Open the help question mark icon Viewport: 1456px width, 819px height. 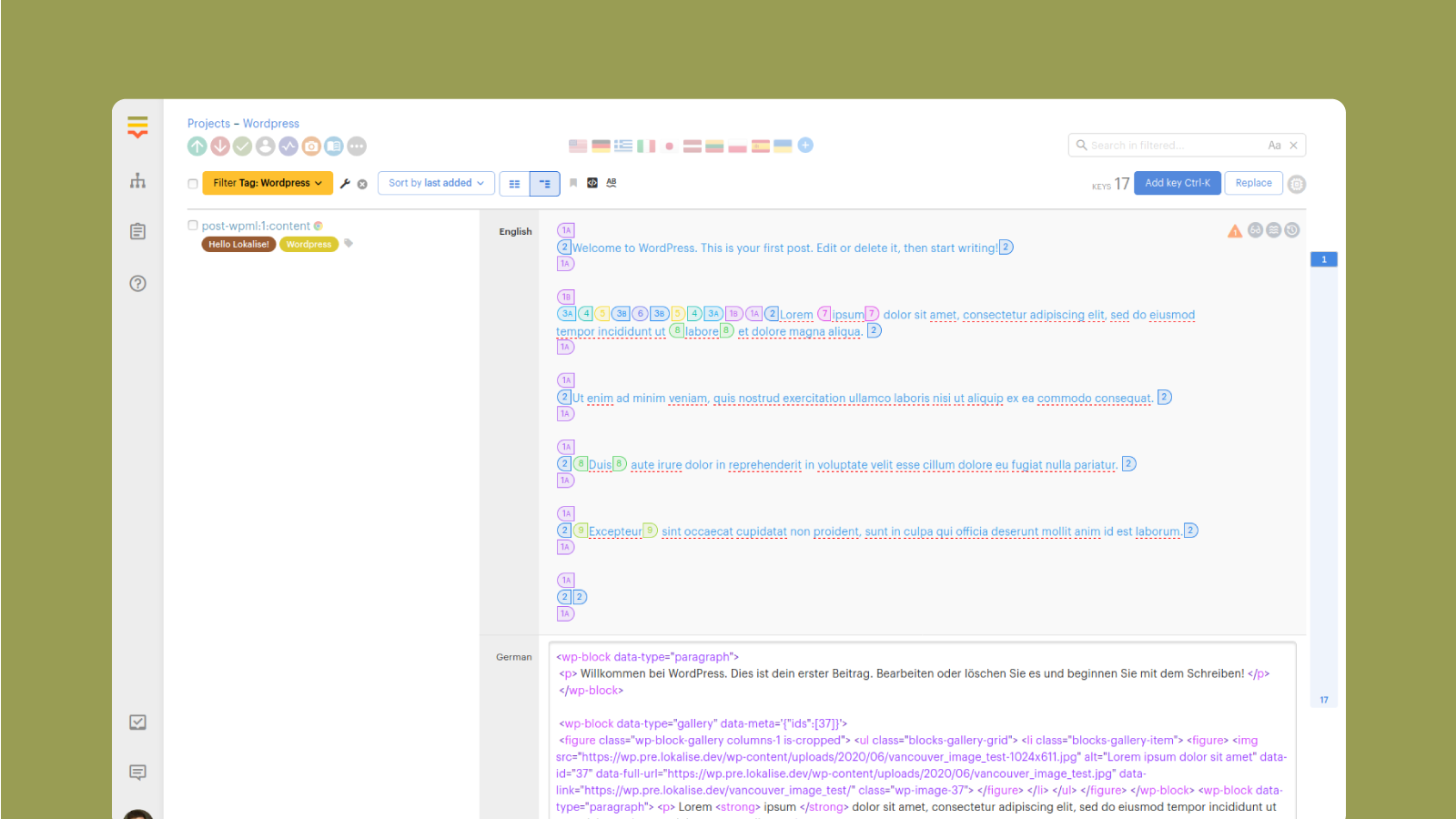coord(137,283)
